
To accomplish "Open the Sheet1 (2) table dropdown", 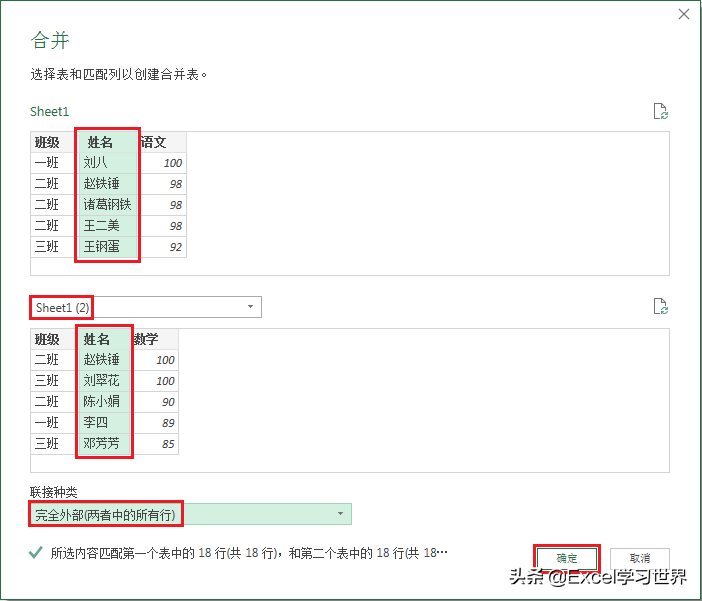I will (146, 307).
